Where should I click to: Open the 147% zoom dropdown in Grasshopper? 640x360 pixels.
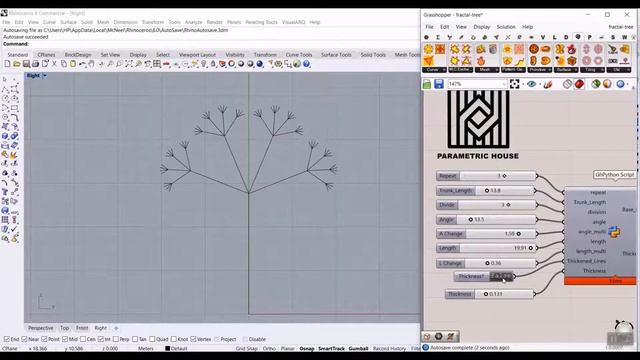[x=504, y=84]
